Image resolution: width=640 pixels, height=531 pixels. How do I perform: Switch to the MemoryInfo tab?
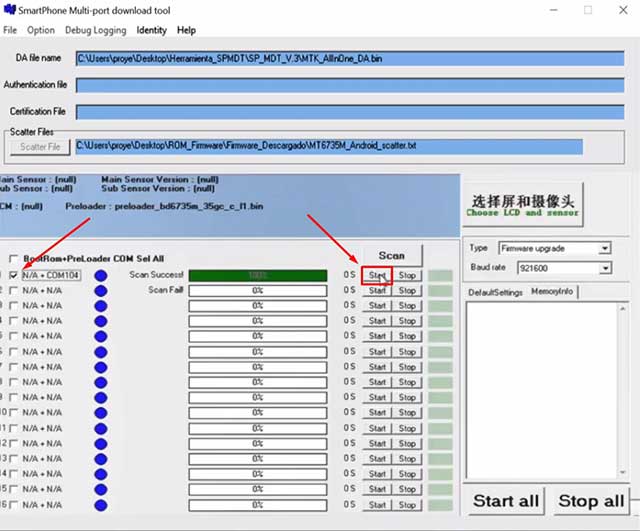552,291
